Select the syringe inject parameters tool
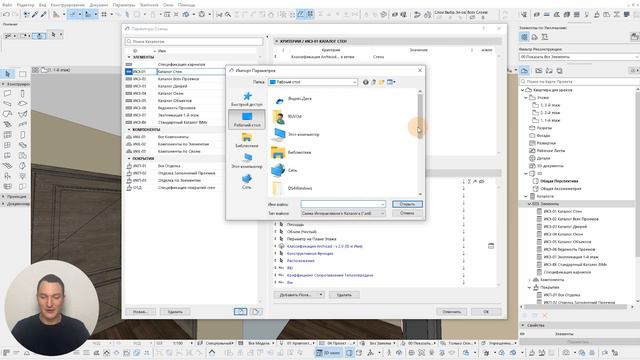640x360 pixels. (44, 14)
